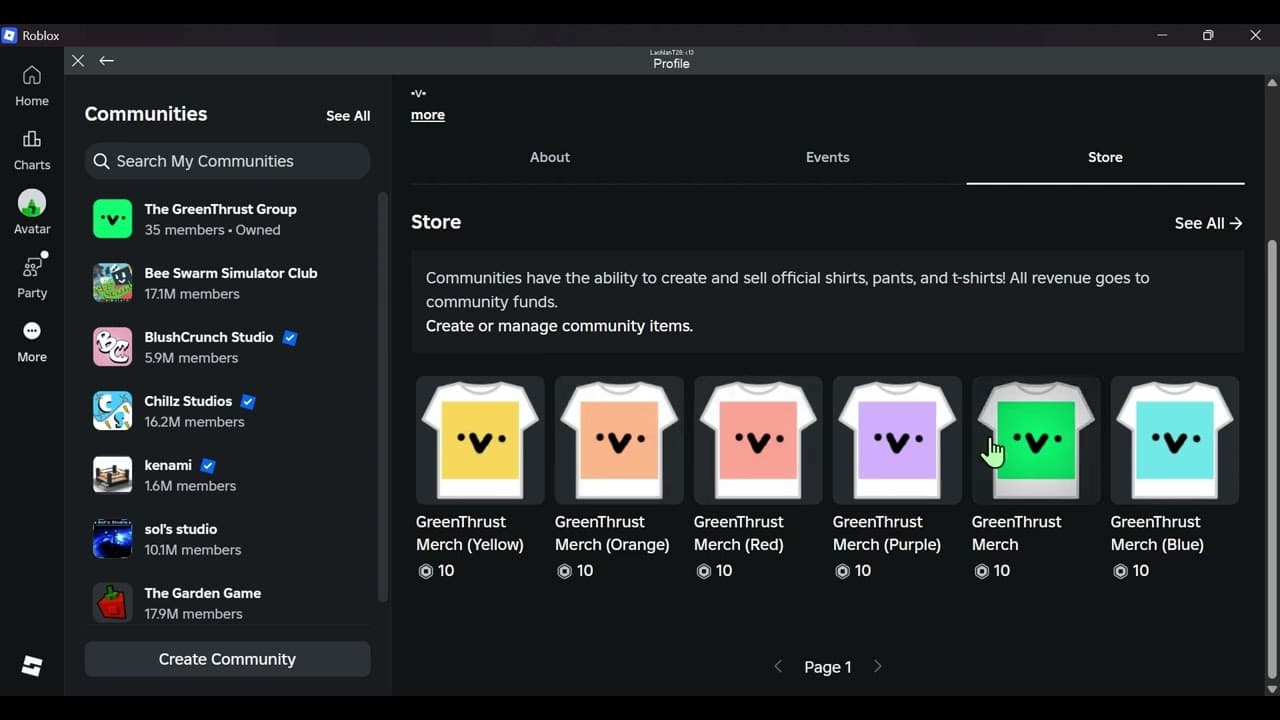Click See All in Communities panel

point(348,116)
